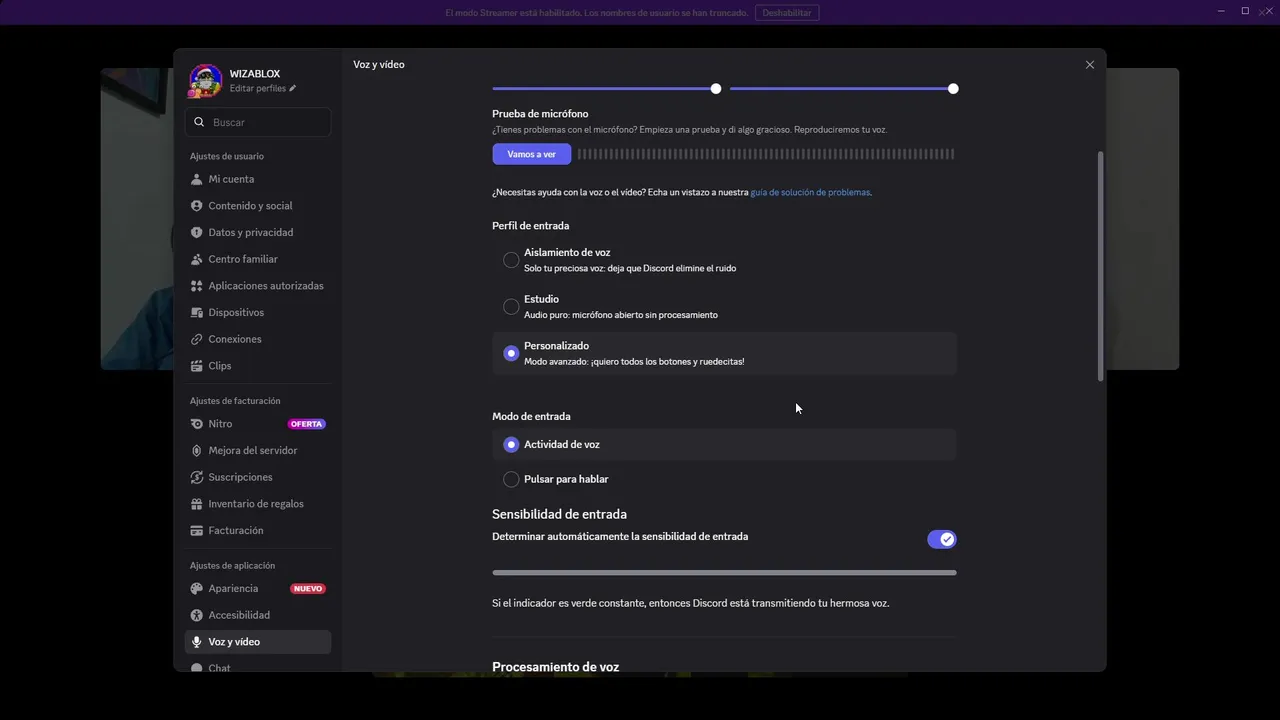Click the Conexiones link icon
The image size is (1280, 720).
tap(197, 339)
